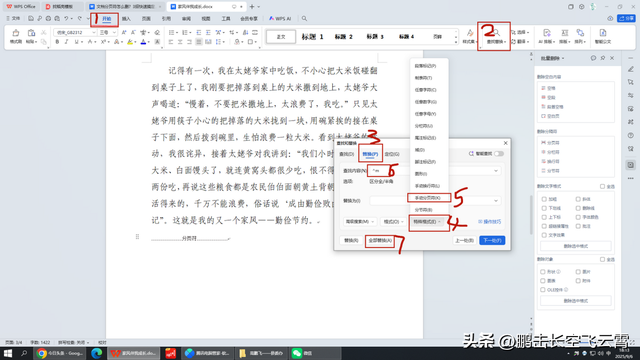Switch to the Replace tab in dialog

click(x=370, y=154)
